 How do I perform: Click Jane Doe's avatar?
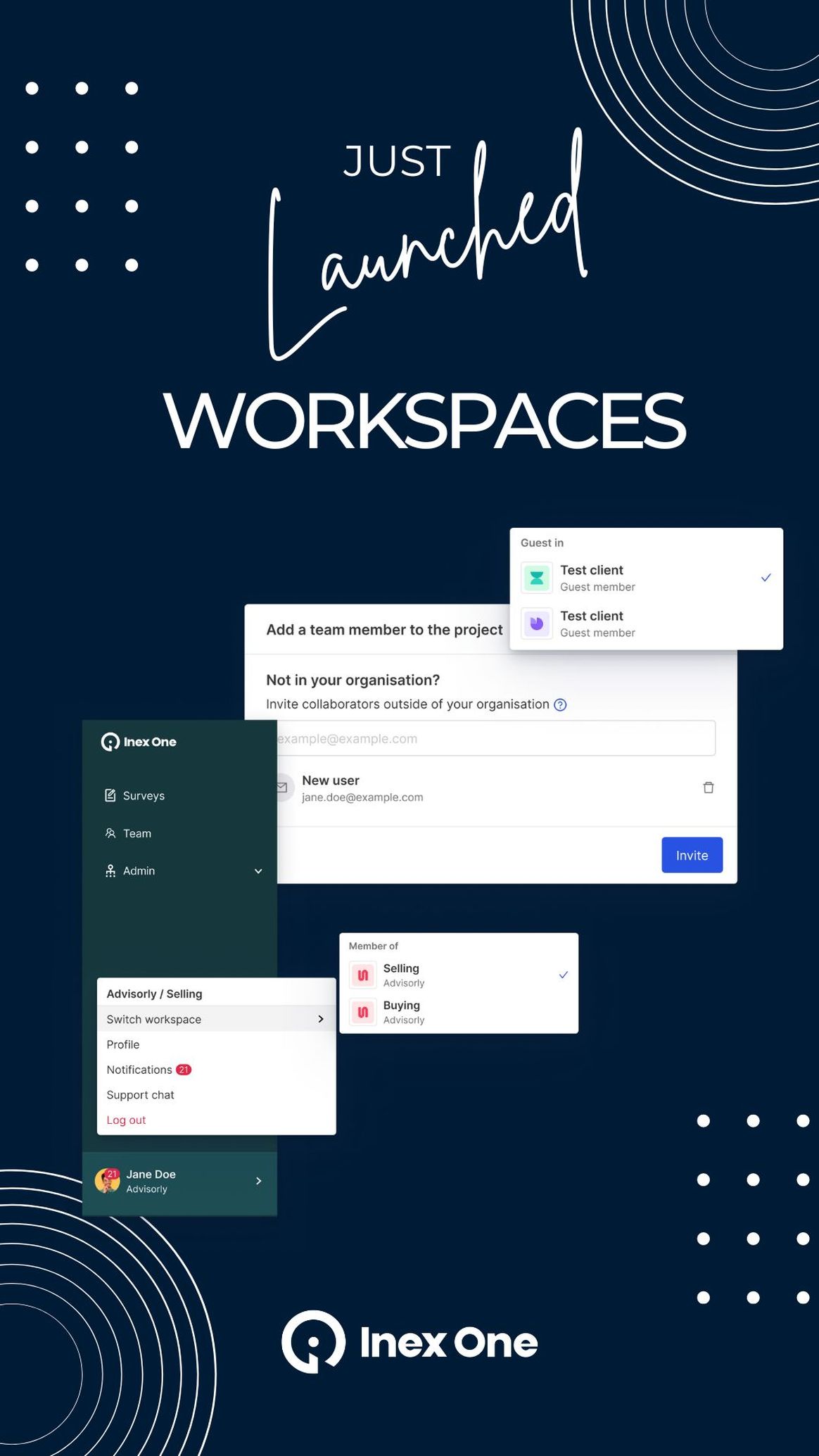(x=108, y=1181)
